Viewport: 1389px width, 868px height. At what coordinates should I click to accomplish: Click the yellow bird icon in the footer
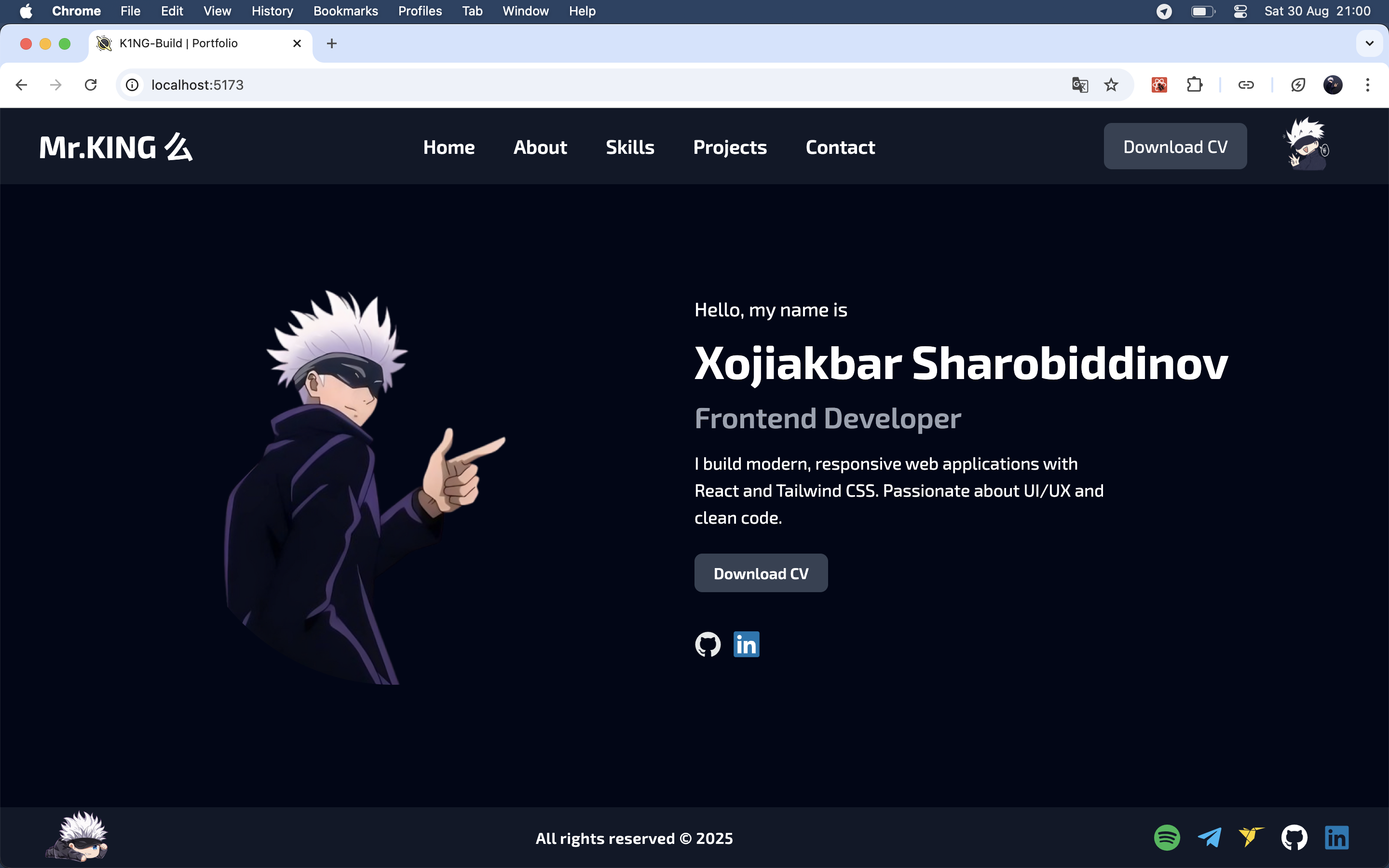coord(1251,837)
